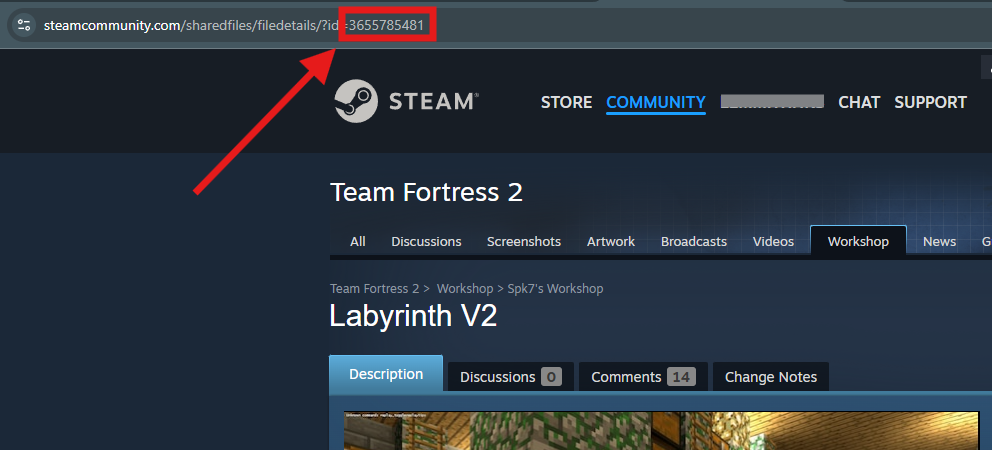Switch to the item Discussions 0 tab
992x450 pixels.
click(511, 377)
